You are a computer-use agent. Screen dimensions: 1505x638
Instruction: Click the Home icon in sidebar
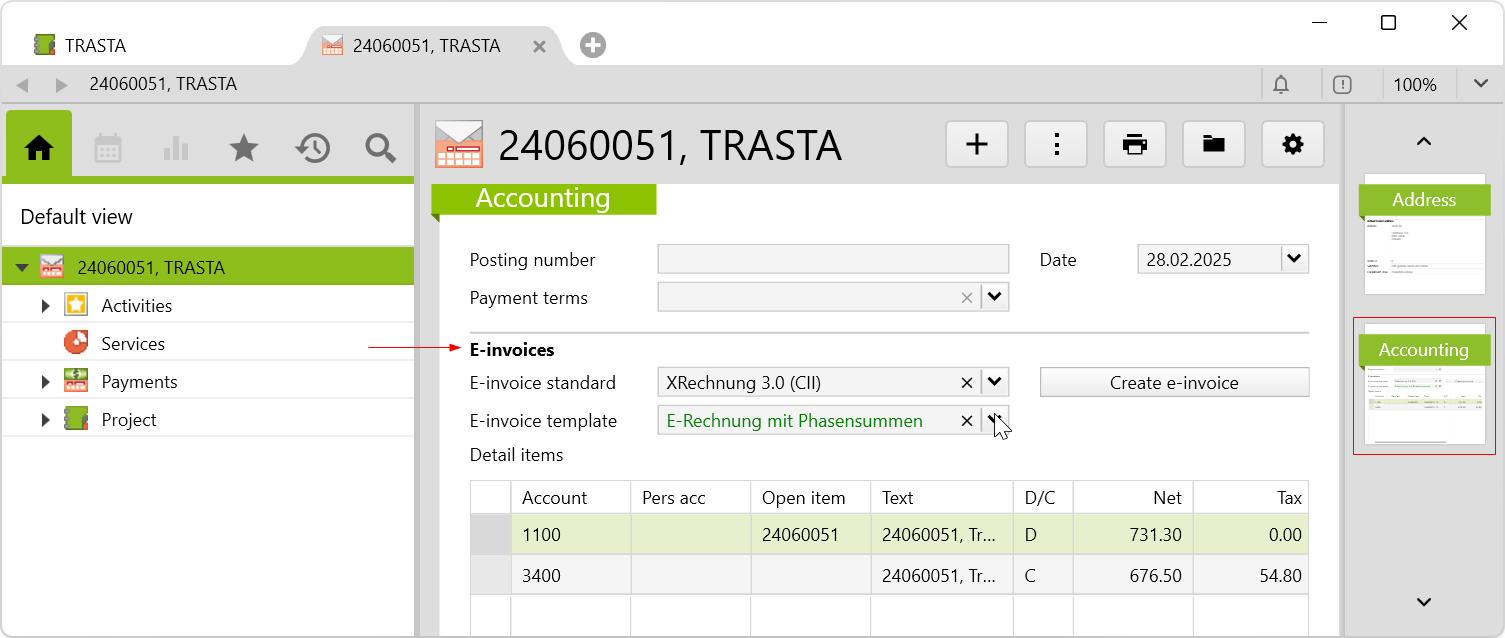pos(39,148)
